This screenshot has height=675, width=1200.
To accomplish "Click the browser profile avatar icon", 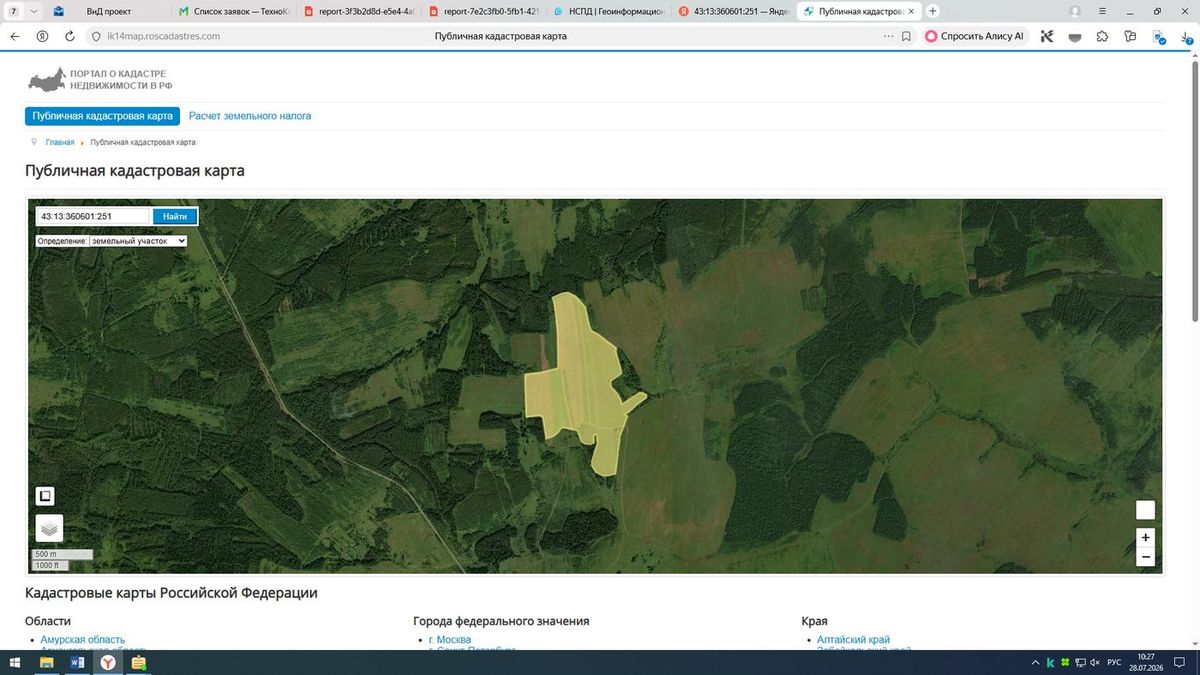I will pyautogui.click(x=1075, y=11).
